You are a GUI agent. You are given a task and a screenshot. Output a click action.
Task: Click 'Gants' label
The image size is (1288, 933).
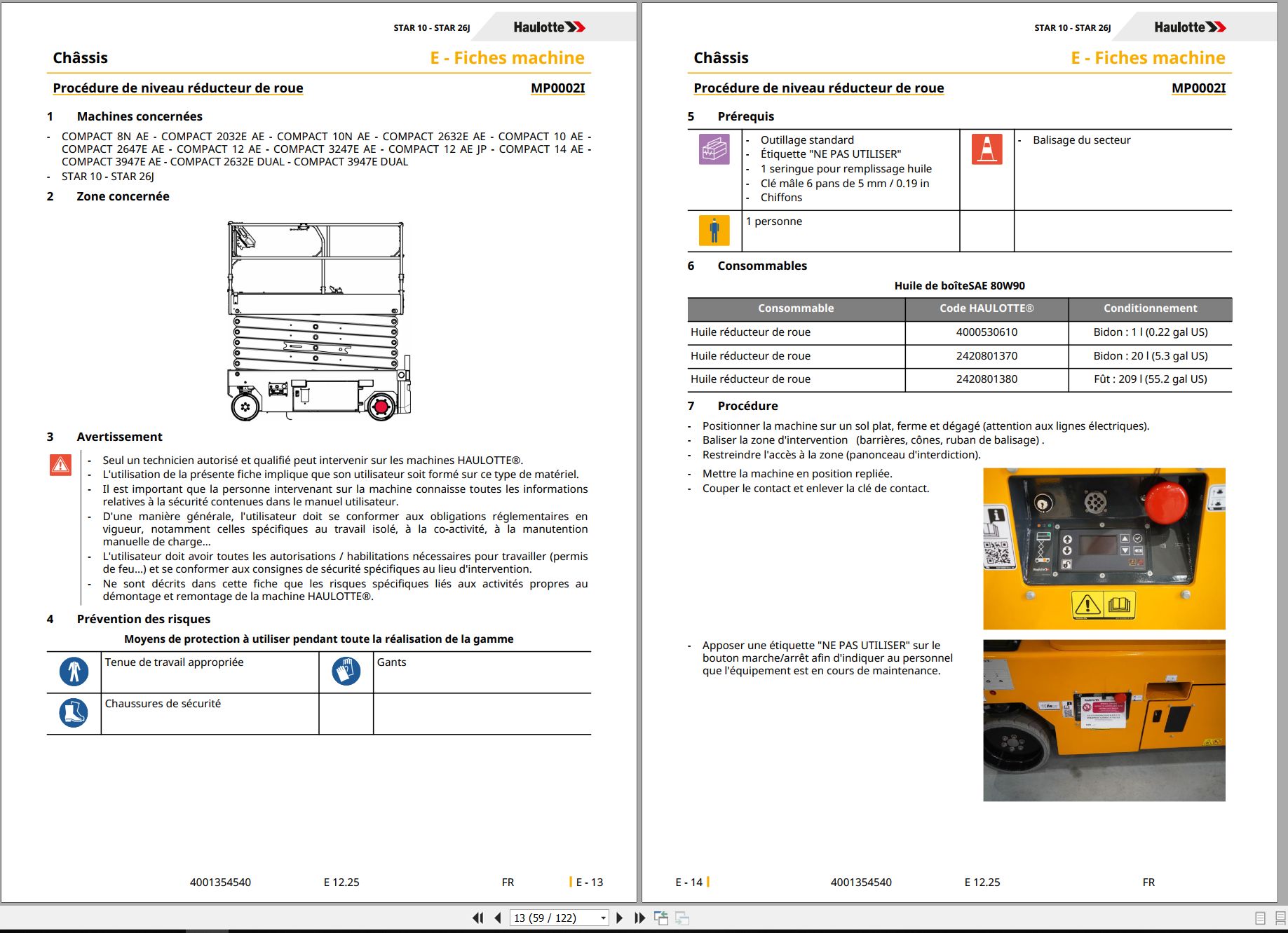click(x=391, y=662)
